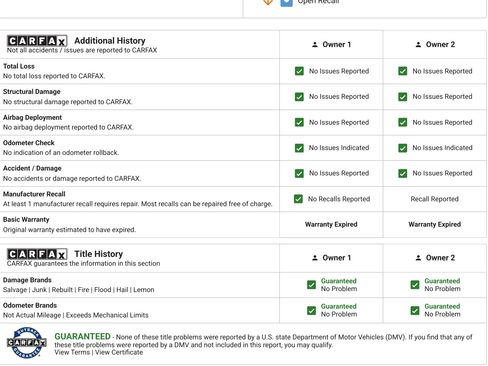The height and width of the screenshot is (366, 488).
Task: Click the Additional History heading
Action: point(110,41)
